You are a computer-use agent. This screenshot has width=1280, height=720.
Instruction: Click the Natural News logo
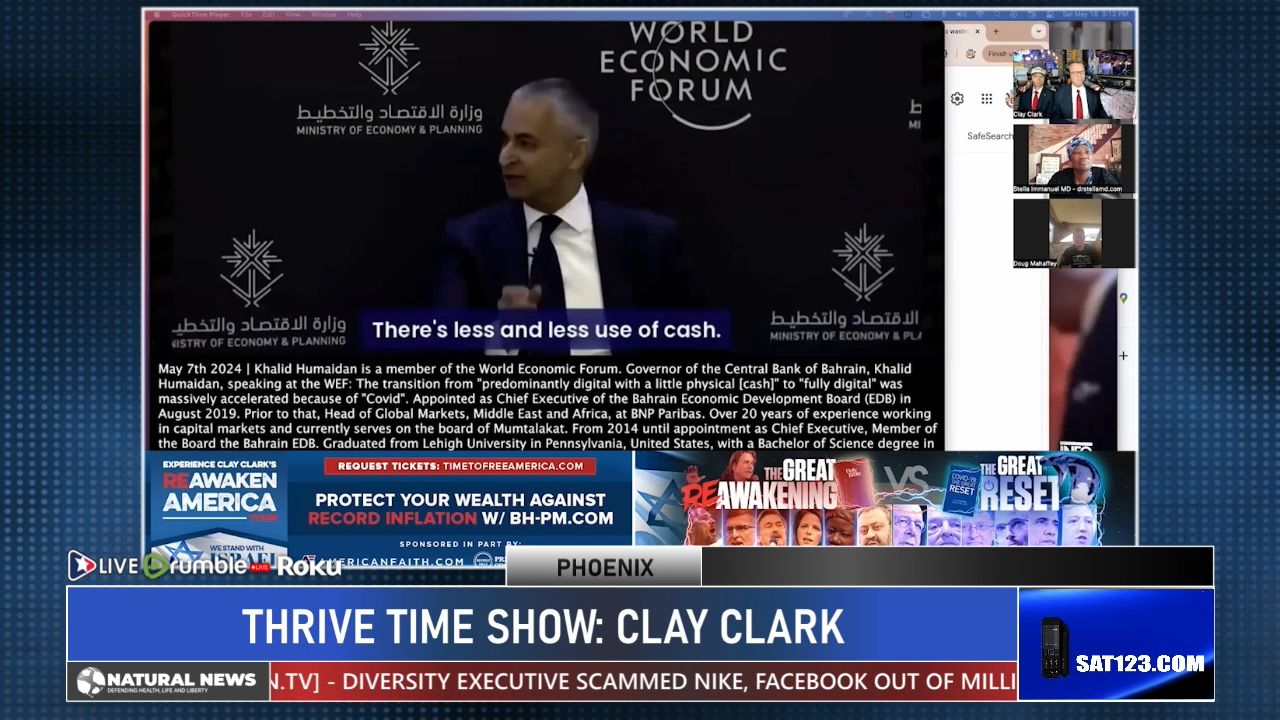167,681
